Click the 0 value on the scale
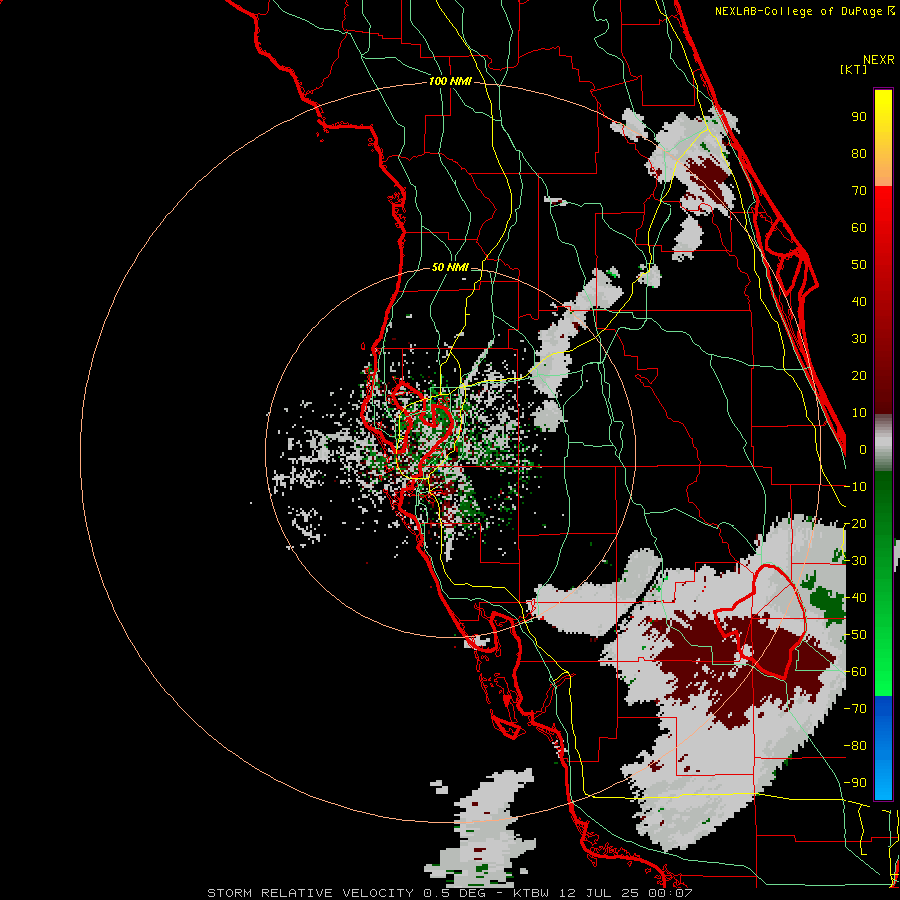Screen dimensions: 900x900 pos(863,449)
